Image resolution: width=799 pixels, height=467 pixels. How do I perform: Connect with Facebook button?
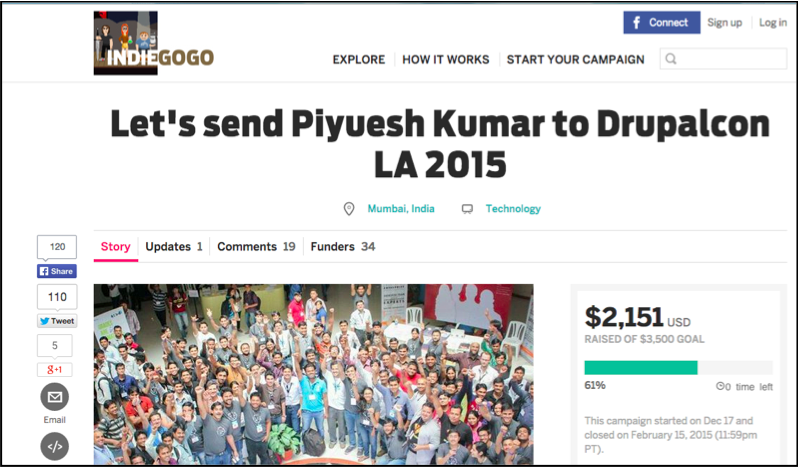661,22
